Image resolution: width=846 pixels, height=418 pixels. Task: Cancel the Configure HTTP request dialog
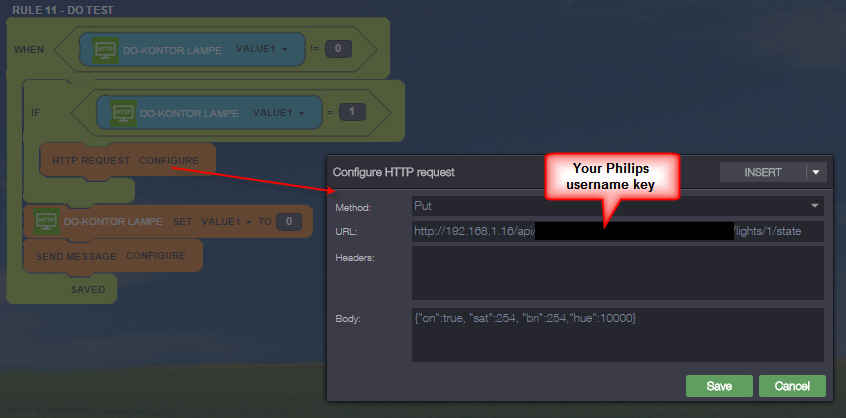click(792, 386)
